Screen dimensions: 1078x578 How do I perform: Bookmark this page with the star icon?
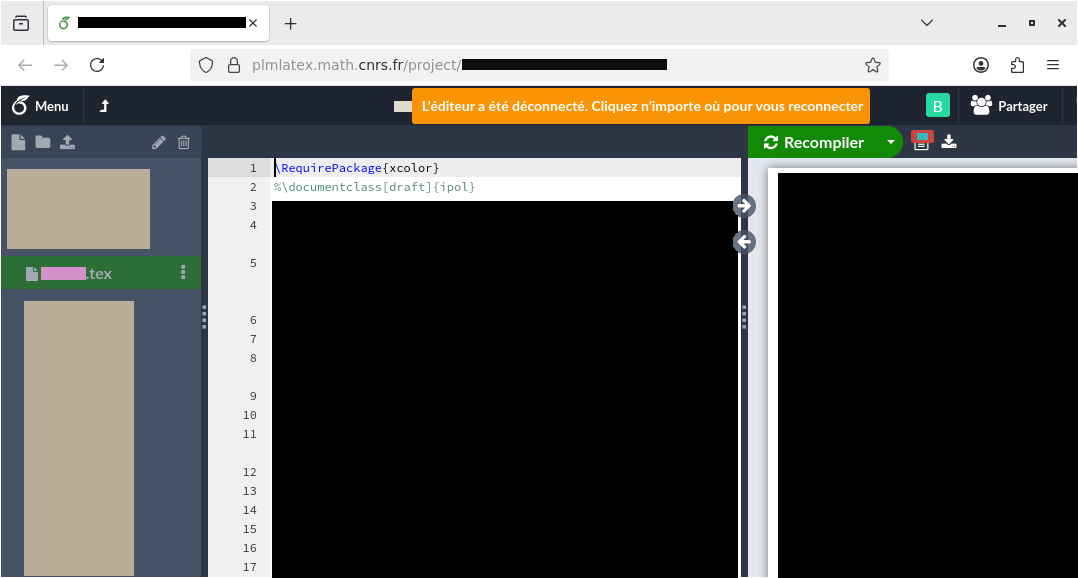(872, 65)
